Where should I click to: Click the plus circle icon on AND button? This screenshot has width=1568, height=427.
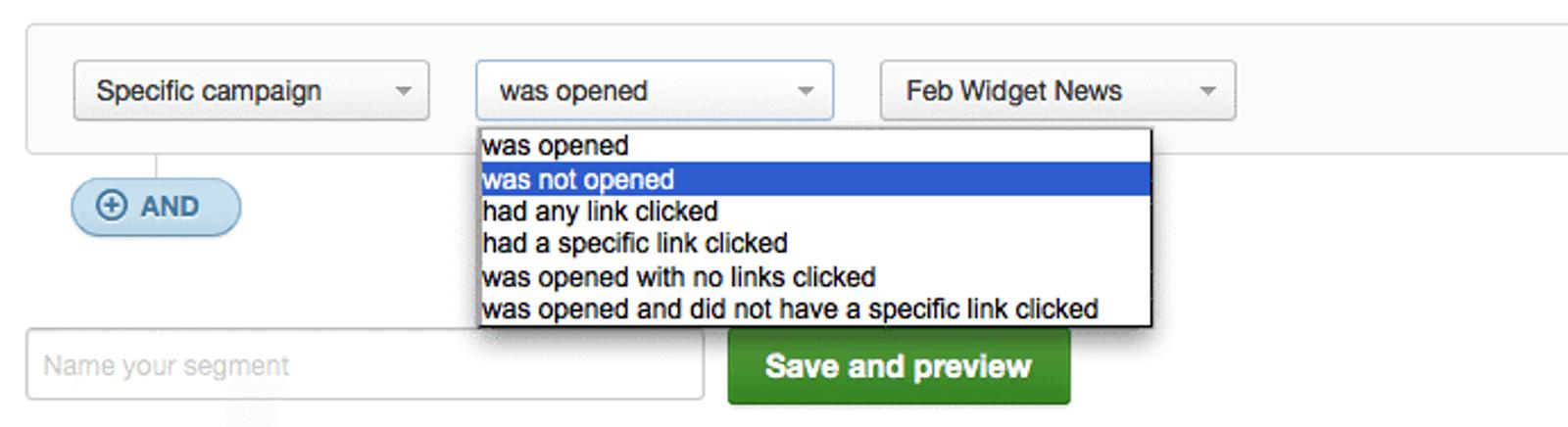[x=112, y=206]
